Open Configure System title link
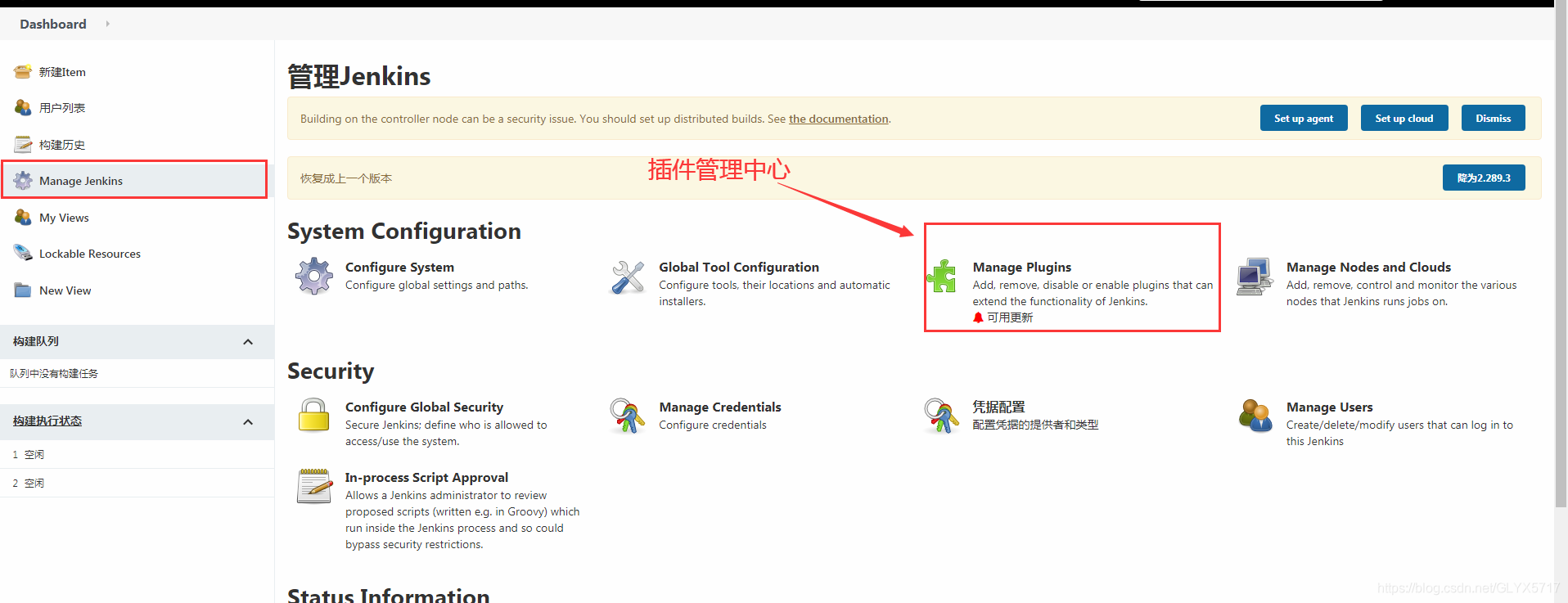Screen dimensions: 1568x603 point(399,268)
